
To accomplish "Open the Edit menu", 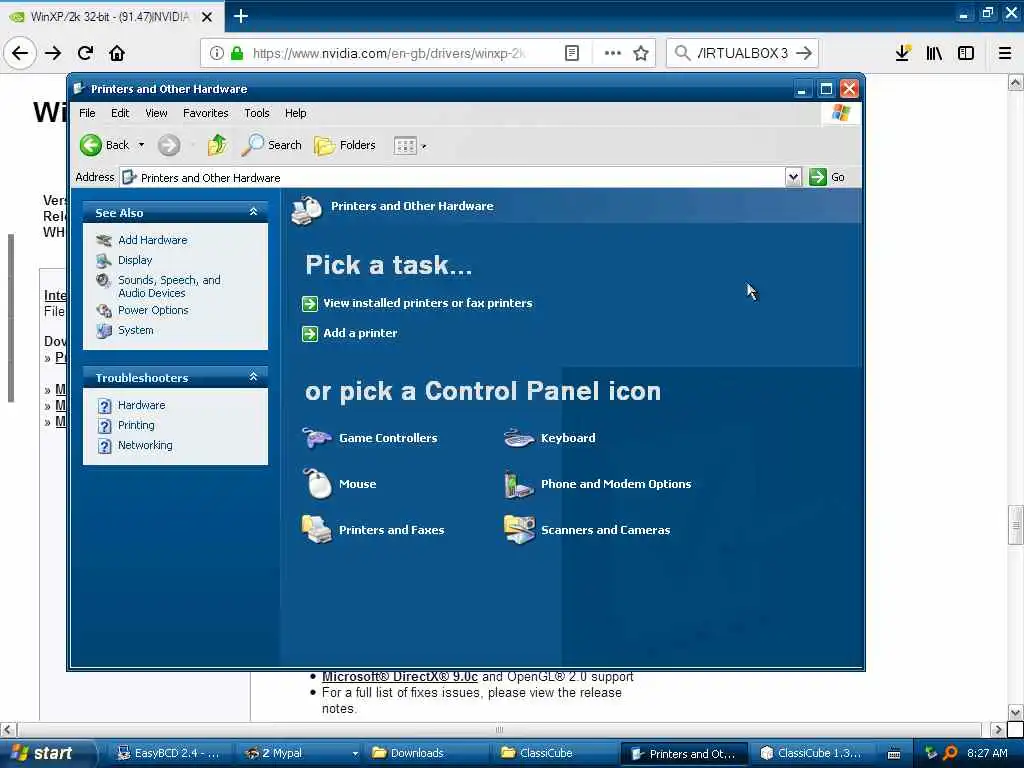I will (x=120, y=113).
